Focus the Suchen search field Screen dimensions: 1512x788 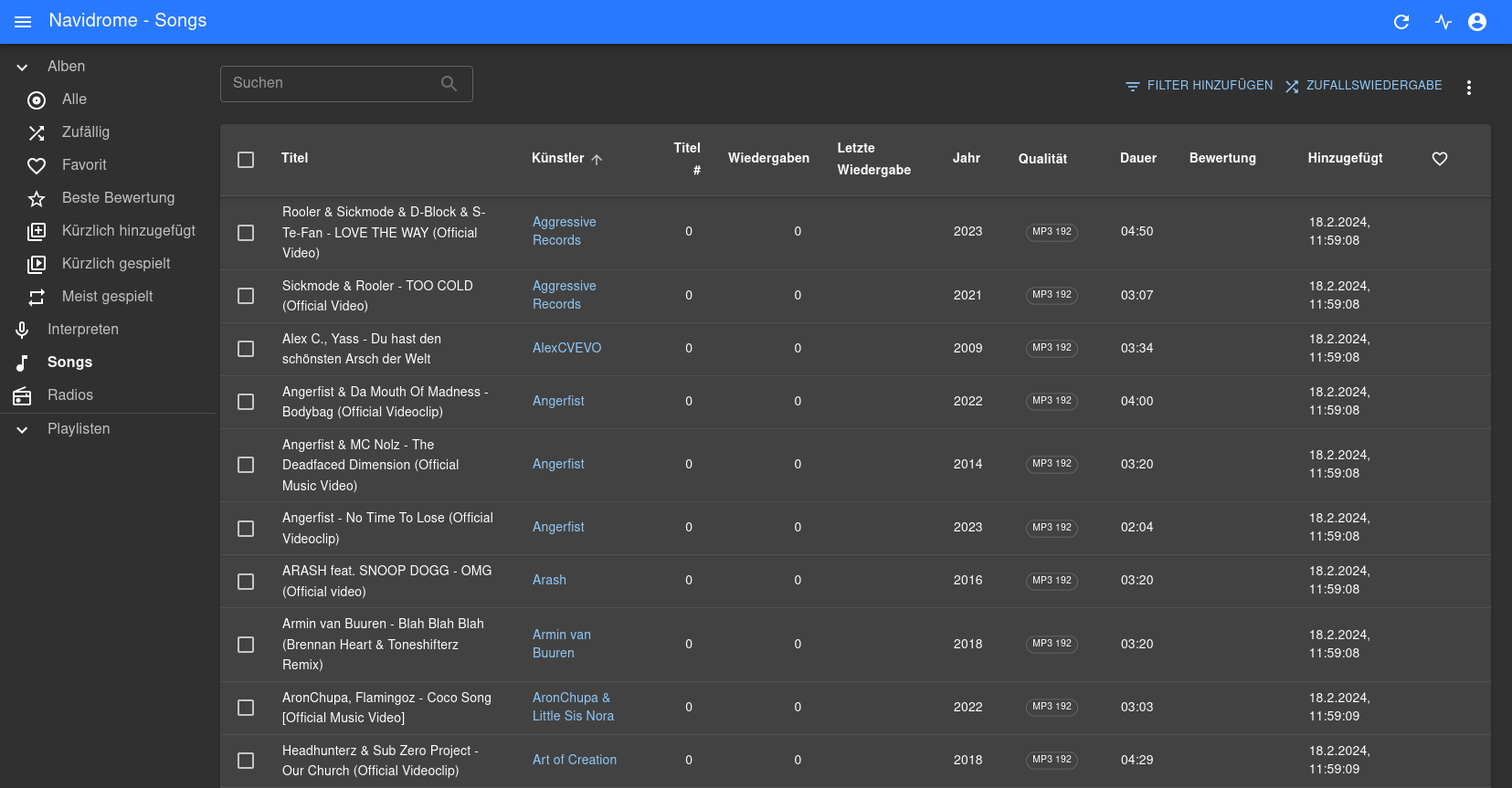346,84
